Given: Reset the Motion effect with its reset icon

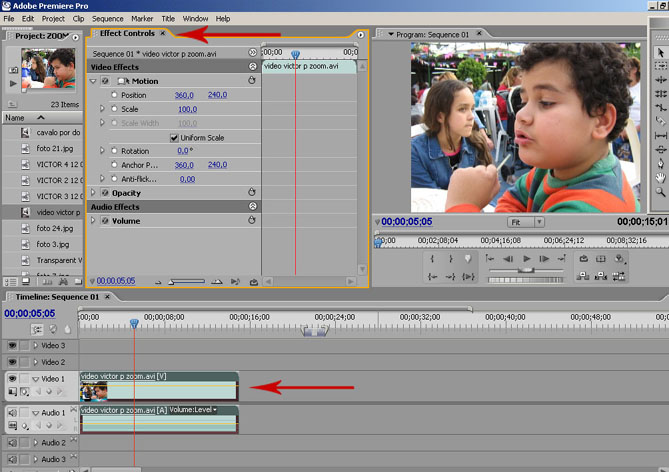Looking at the screenshot, I should click(252, 81).
